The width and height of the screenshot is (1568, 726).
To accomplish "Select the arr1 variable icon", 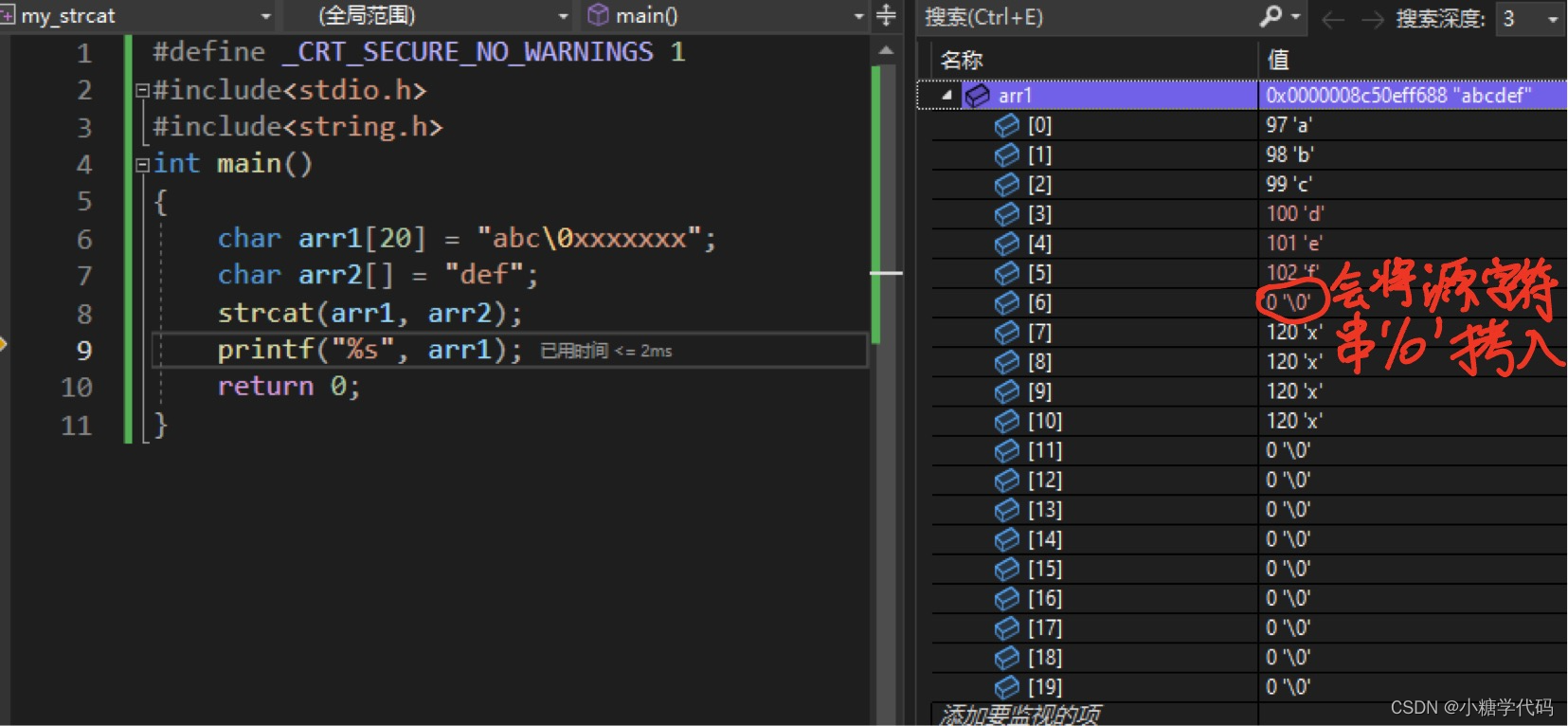I will coord(977,96).
